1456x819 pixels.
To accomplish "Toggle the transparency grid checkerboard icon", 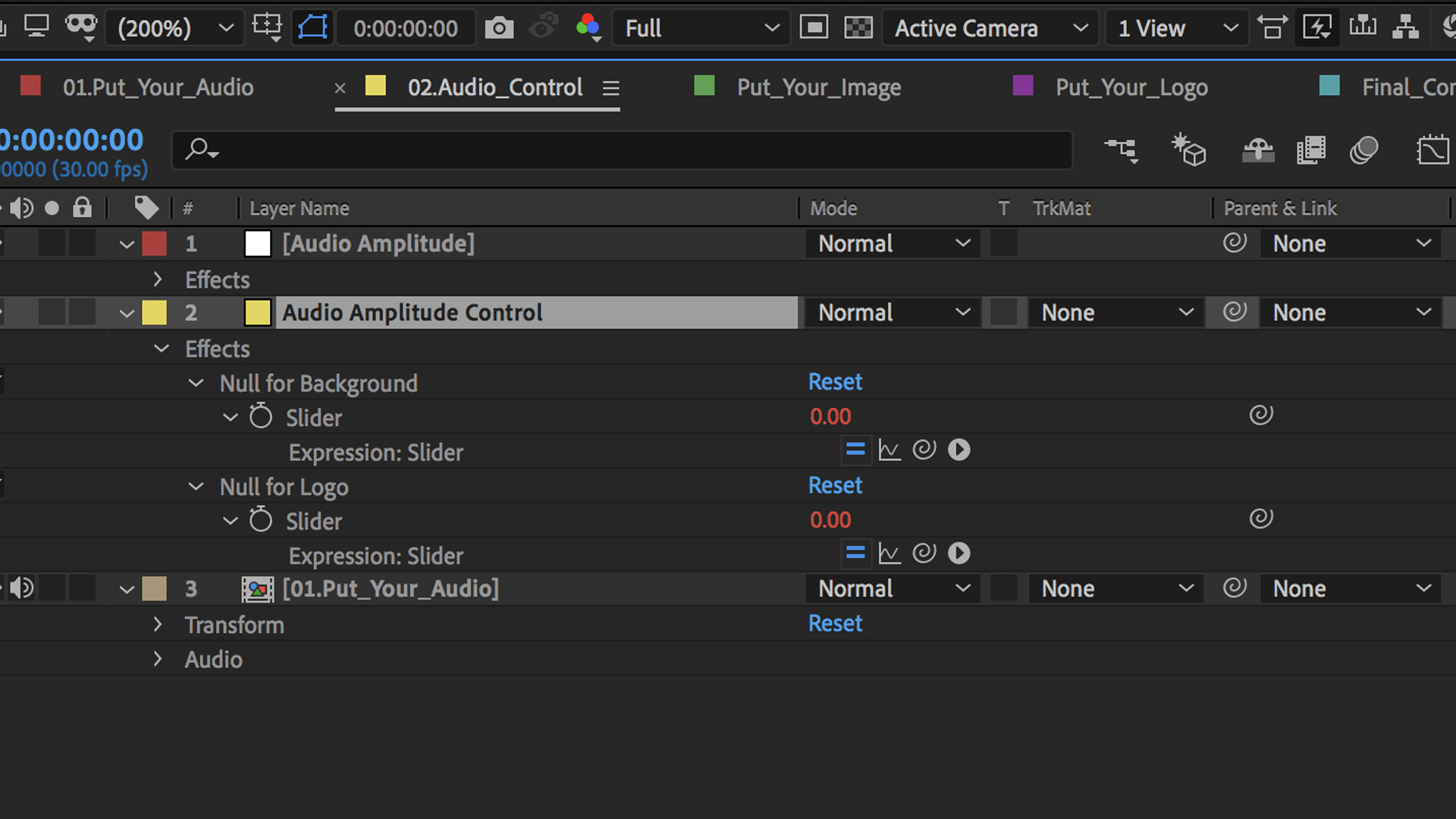I will point(858,28).
